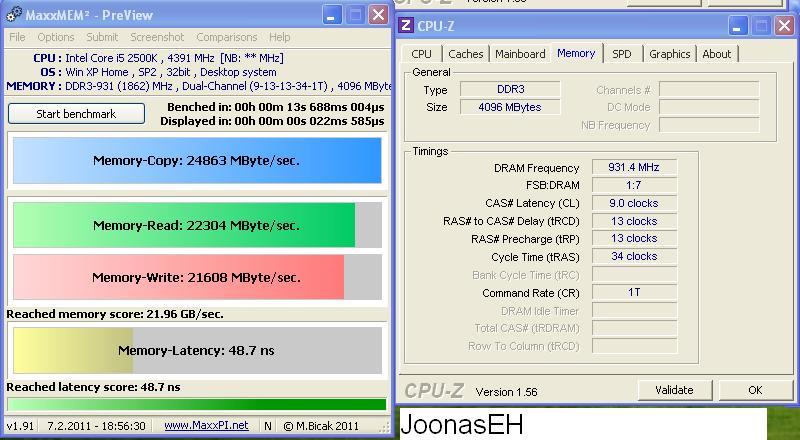Click the Memory-Read 22304 MByte/sec bar
The width and height of the screenshot is (800, 440).
coord(197,225)
